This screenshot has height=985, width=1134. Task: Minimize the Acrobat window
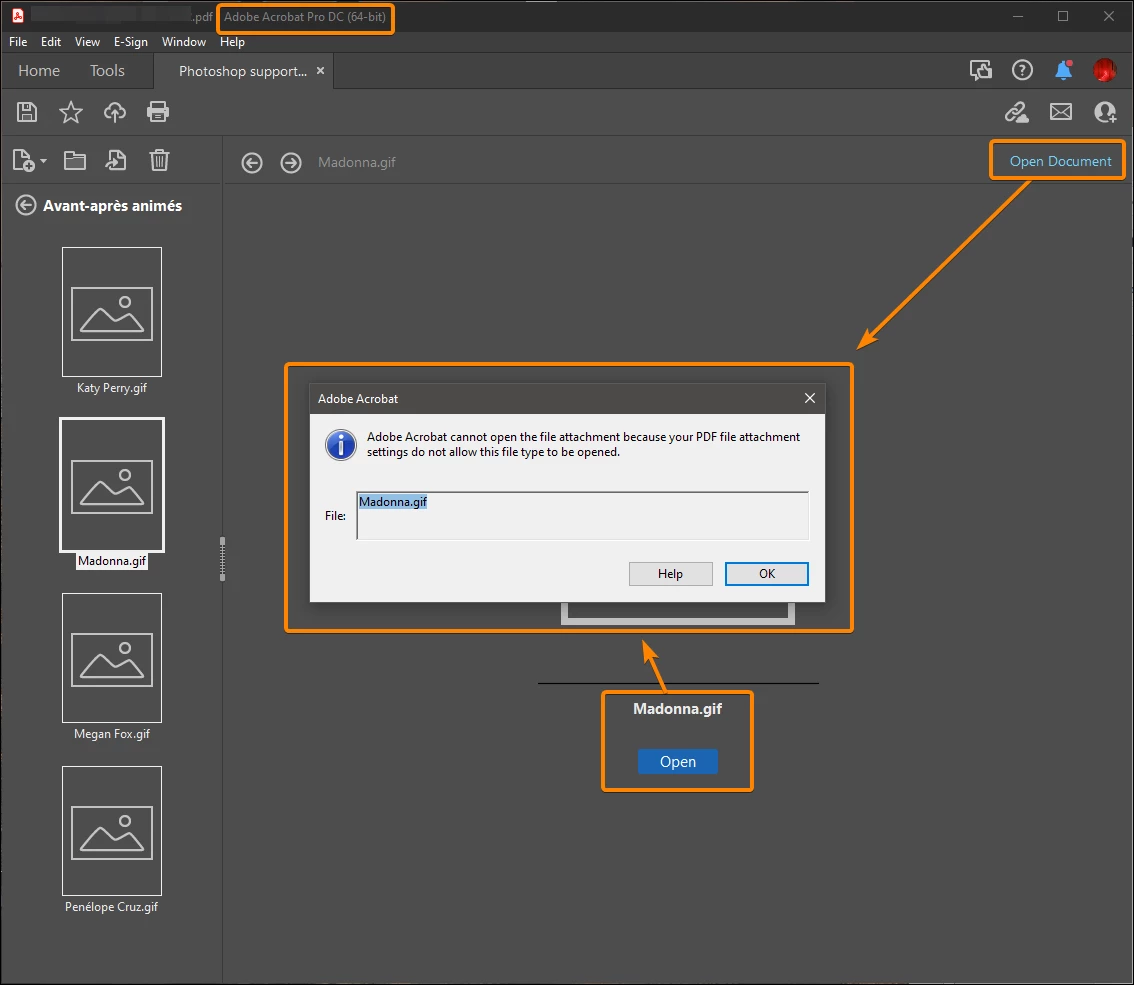1018,16
